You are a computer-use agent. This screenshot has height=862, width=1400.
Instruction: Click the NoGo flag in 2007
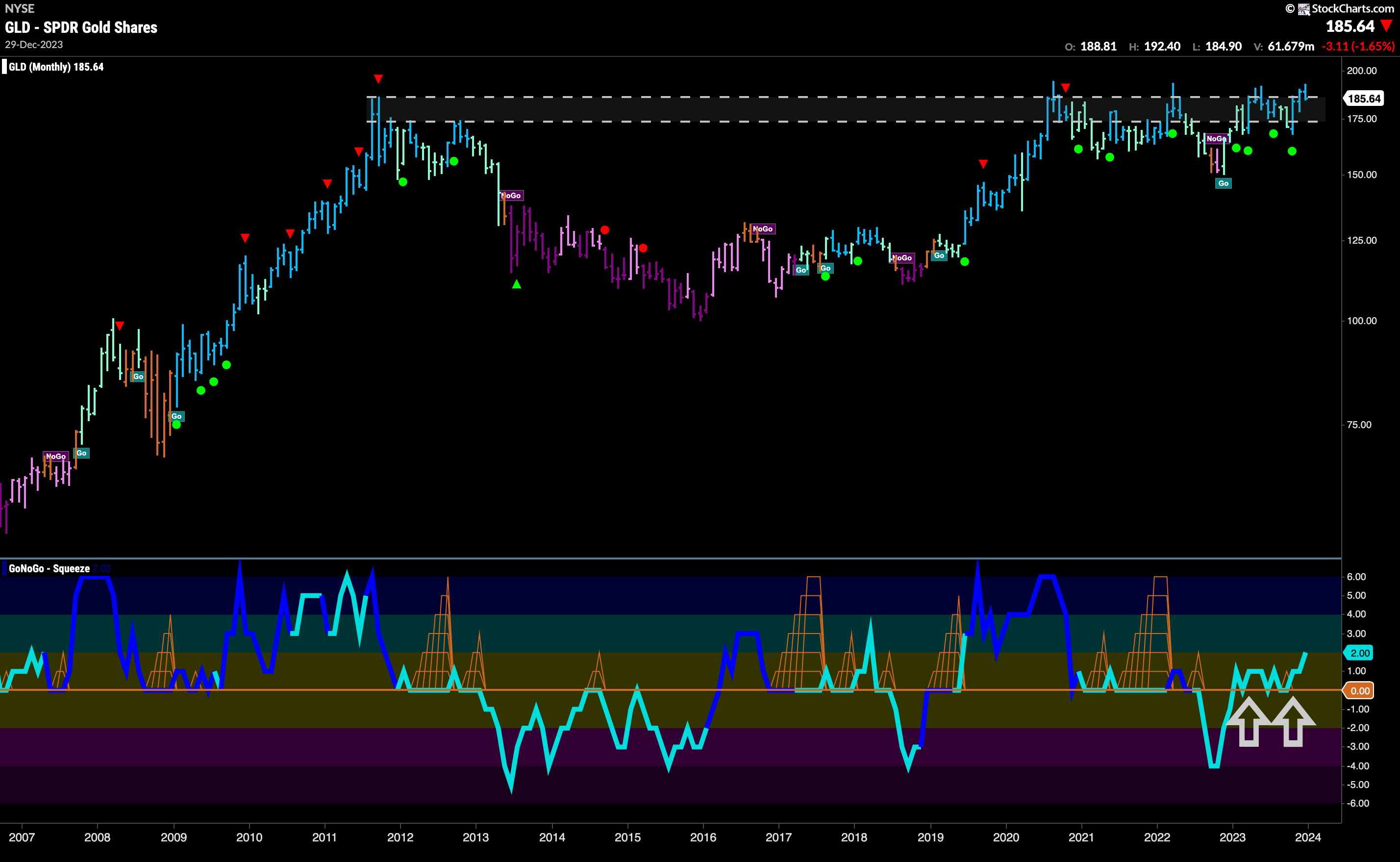click(x=56, y=456)
